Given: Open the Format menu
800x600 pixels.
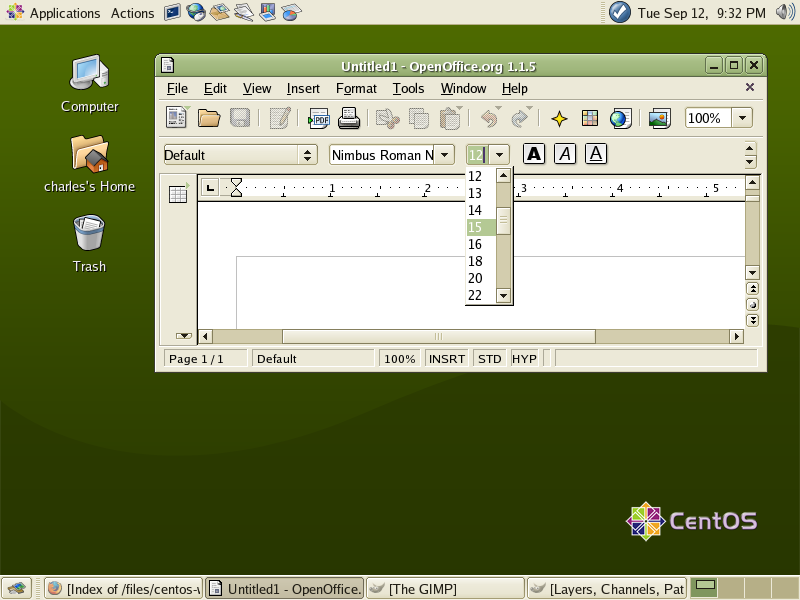Looking at the screenshot, I should [356, 89].
